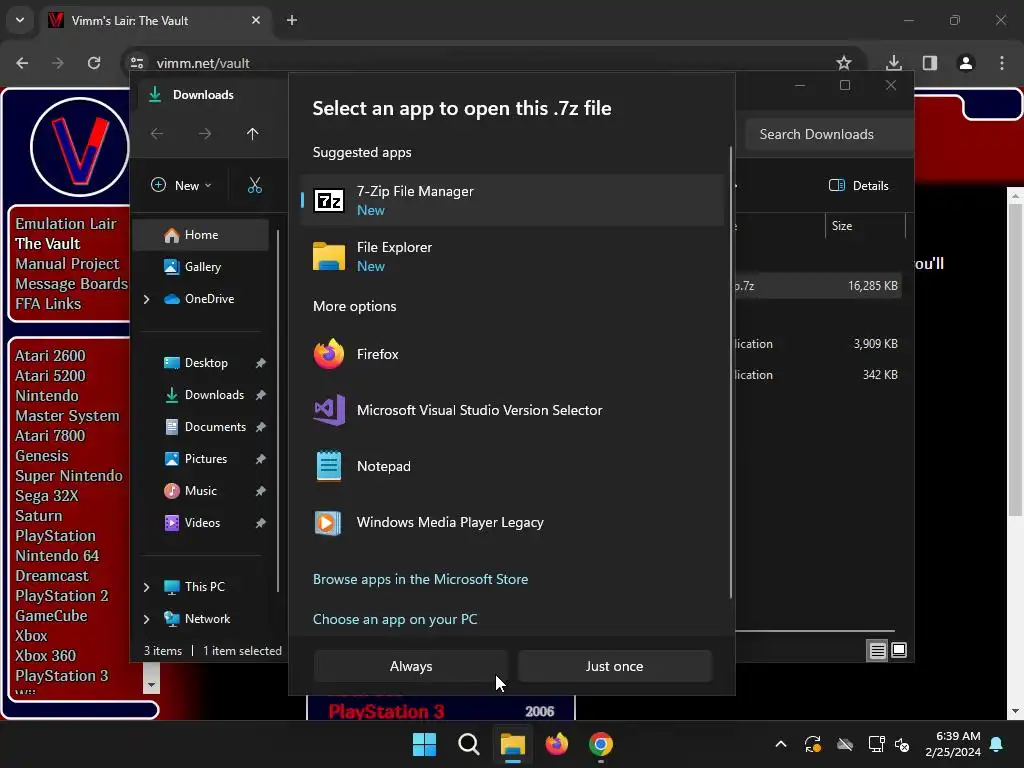Open Windows Start menu
Viewport: 1024px width, 768px height.
pyautogui.click(x=424, y=744)
